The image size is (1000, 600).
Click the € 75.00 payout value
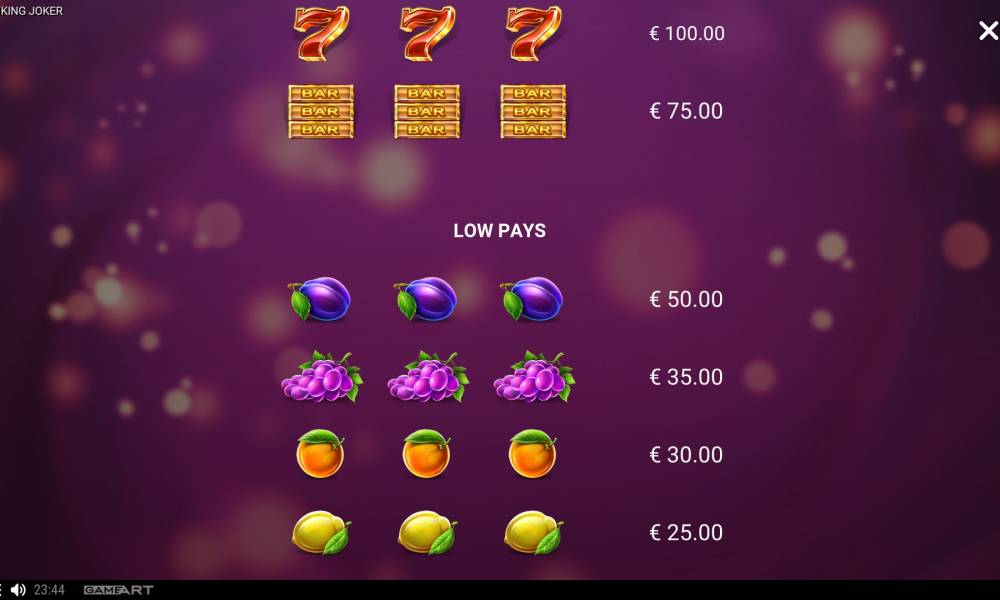[686, 111]
